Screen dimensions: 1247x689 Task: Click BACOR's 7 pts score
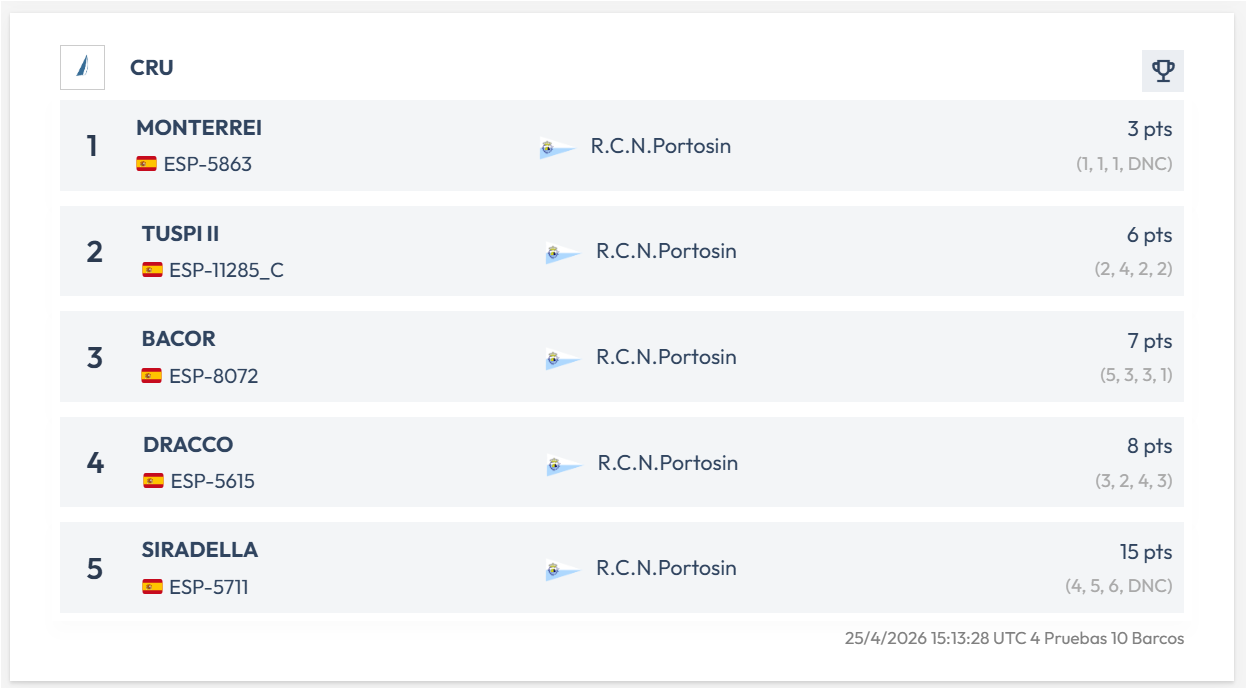click(x=1149, y=341)
